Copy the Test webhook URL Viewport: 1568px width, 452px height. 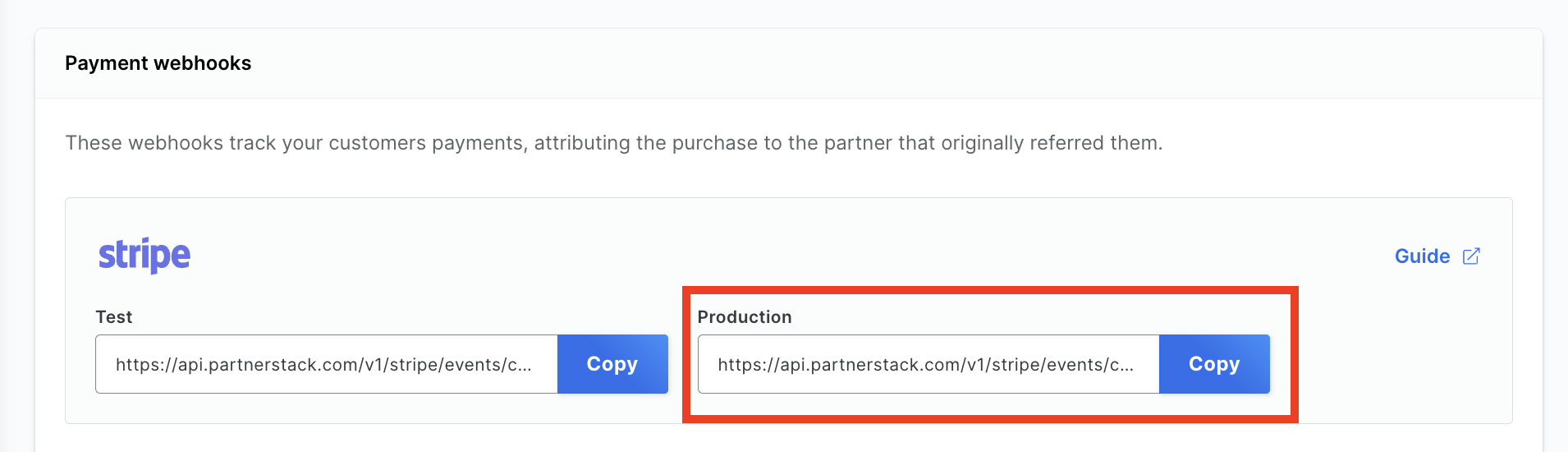612,364
